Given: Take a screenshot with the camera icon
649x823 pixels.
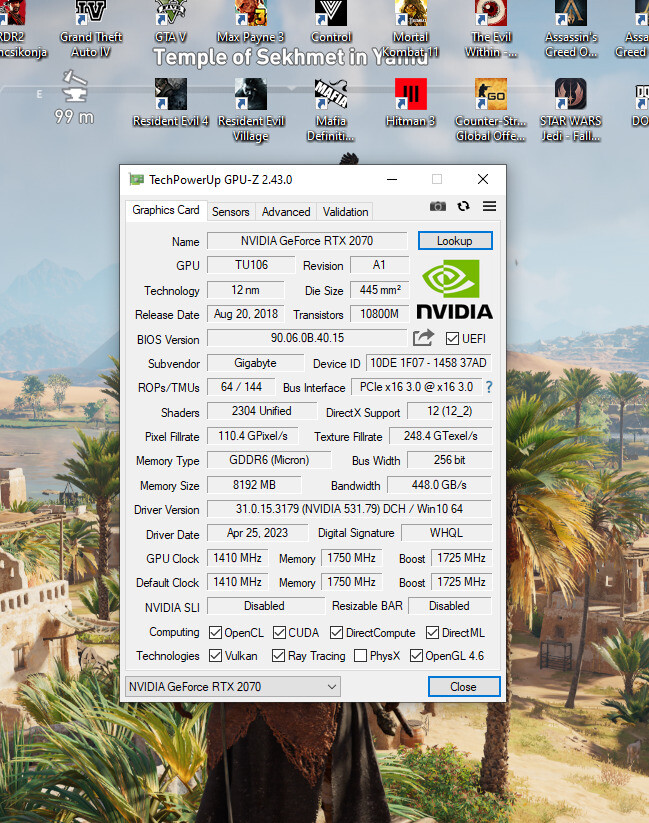Looking at the screenshot, I should [x=437, y=206].
